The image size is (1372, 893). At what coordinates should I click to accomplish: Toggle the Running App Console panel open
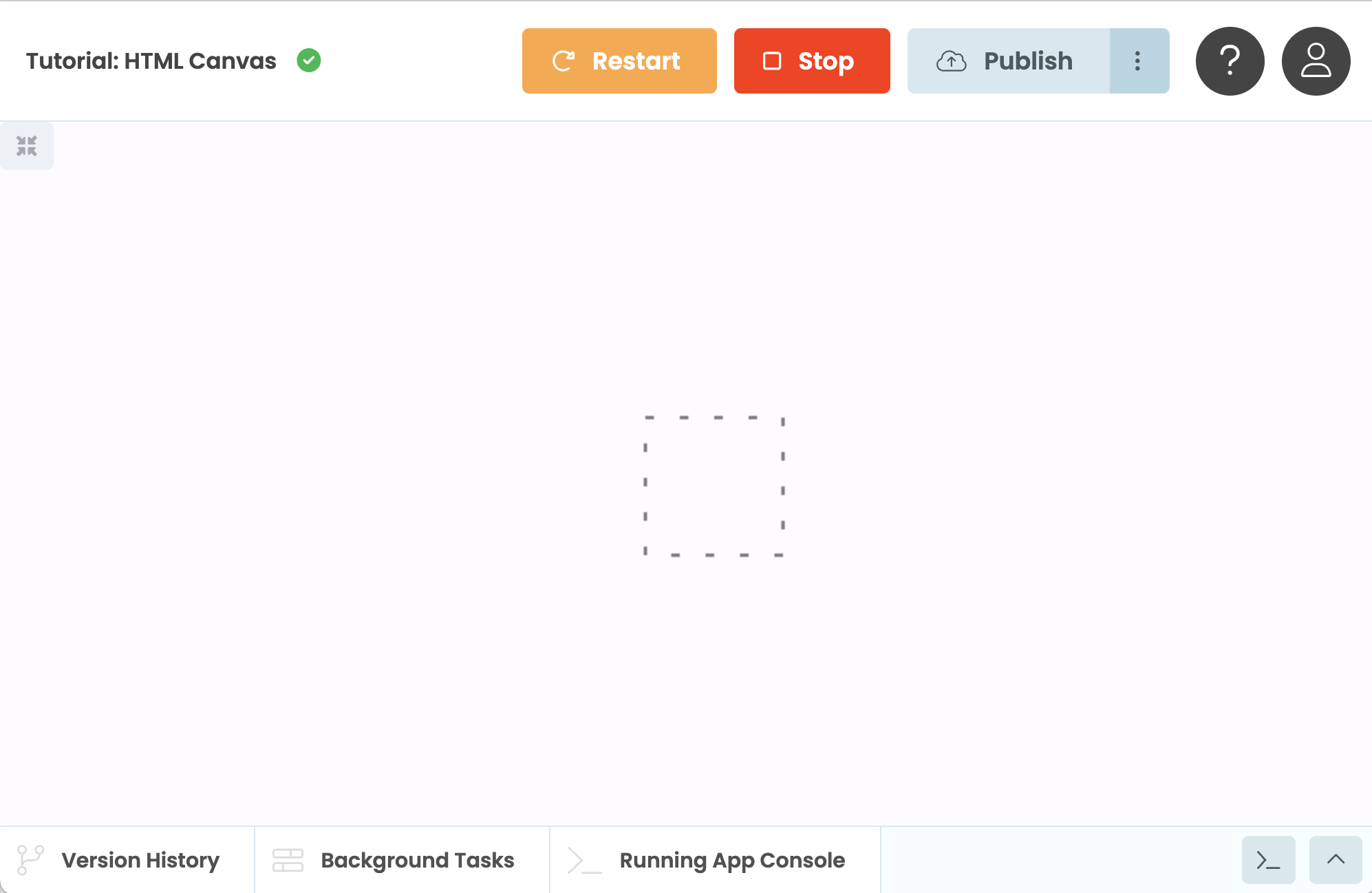click(x=715, y=859)
